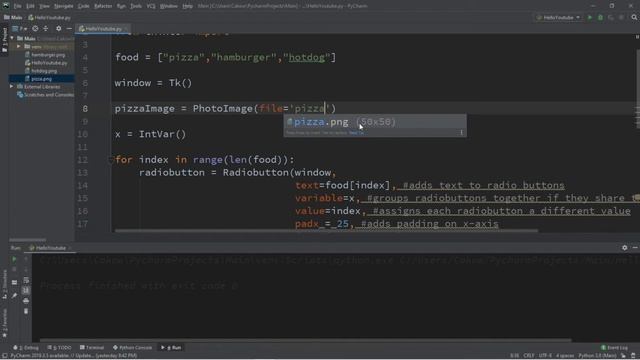Image resolution: width=640 pixels, height=360 pixels.
Task: Open the Project view selector dropdown
Action: pyautogui.click(x=20, y=29)
